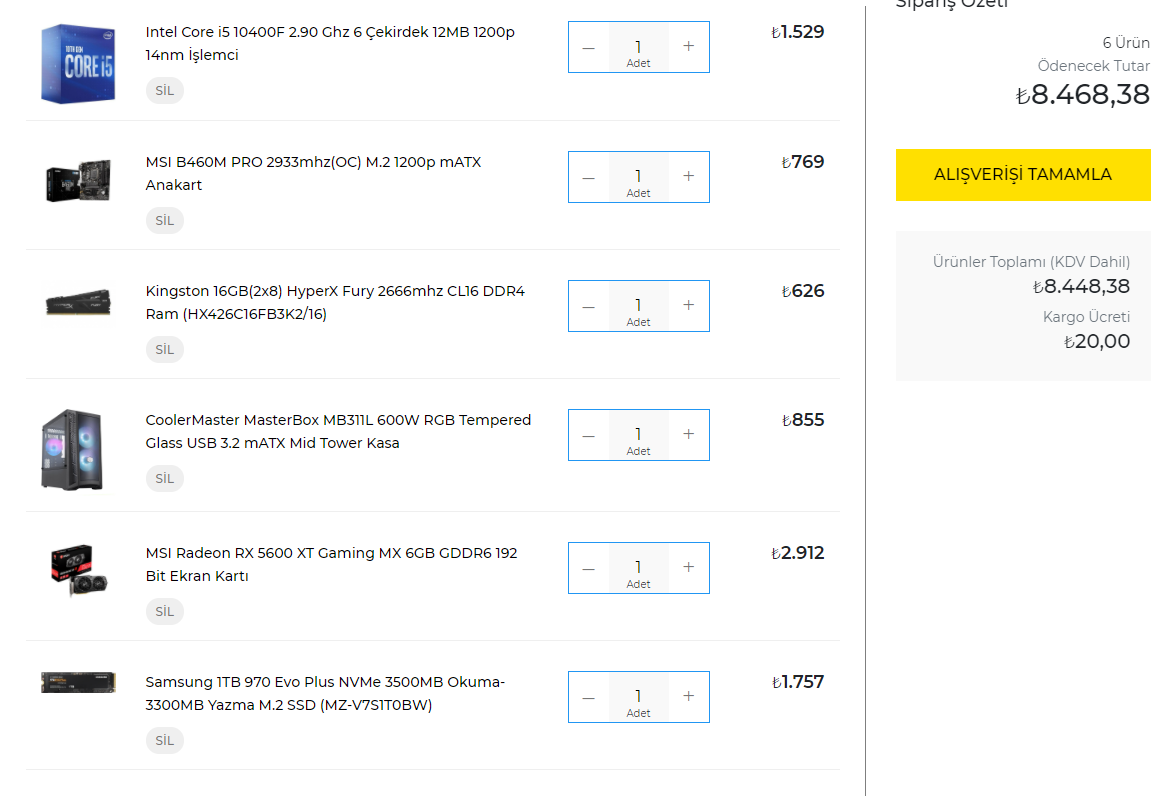Increase quantity of Intel Core i5 10400F
The height and width of the screenshot is (796, 1168).
pos(688,46)
